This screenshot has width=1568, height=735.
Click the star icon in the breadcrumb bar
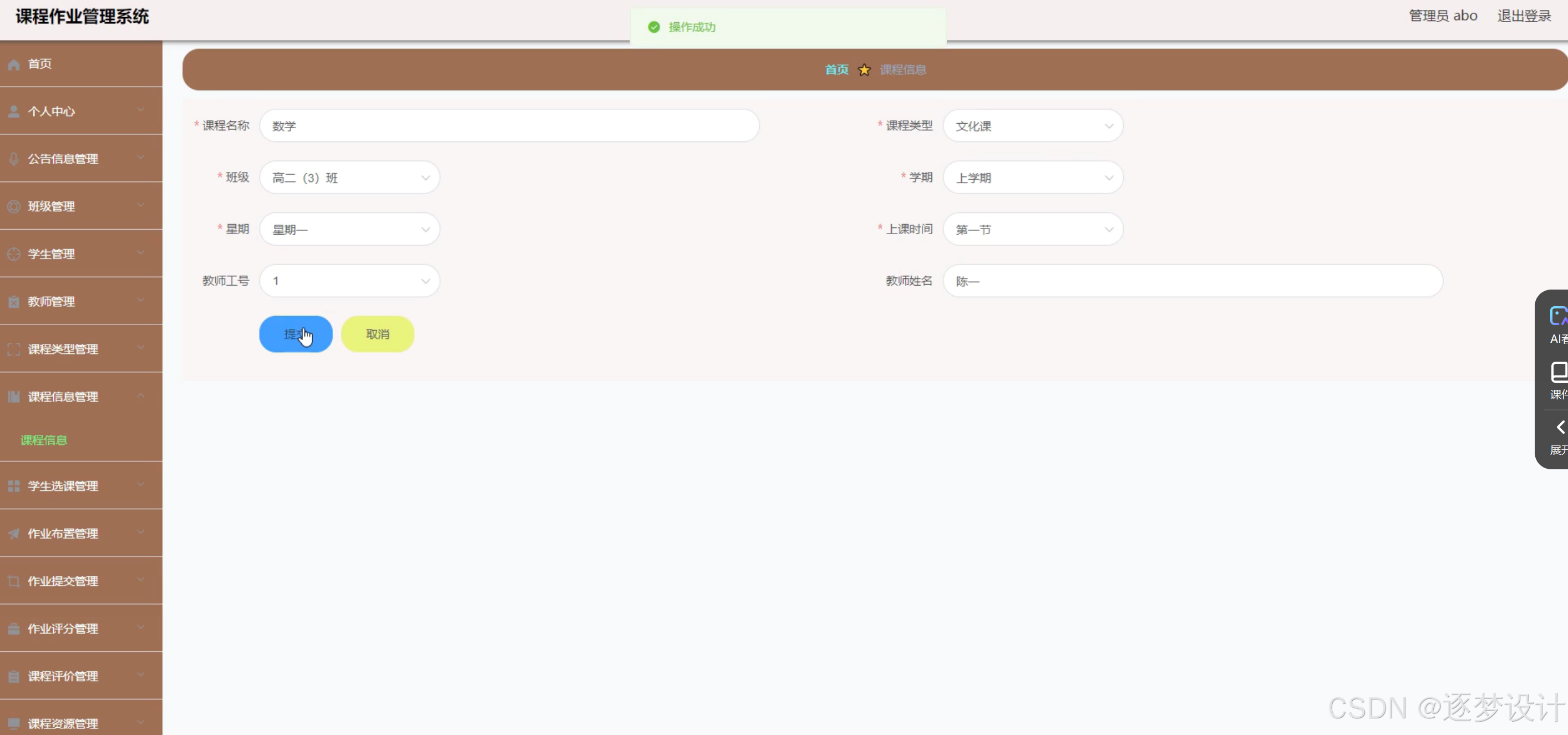pyautogui.click(x=864, y=70)
